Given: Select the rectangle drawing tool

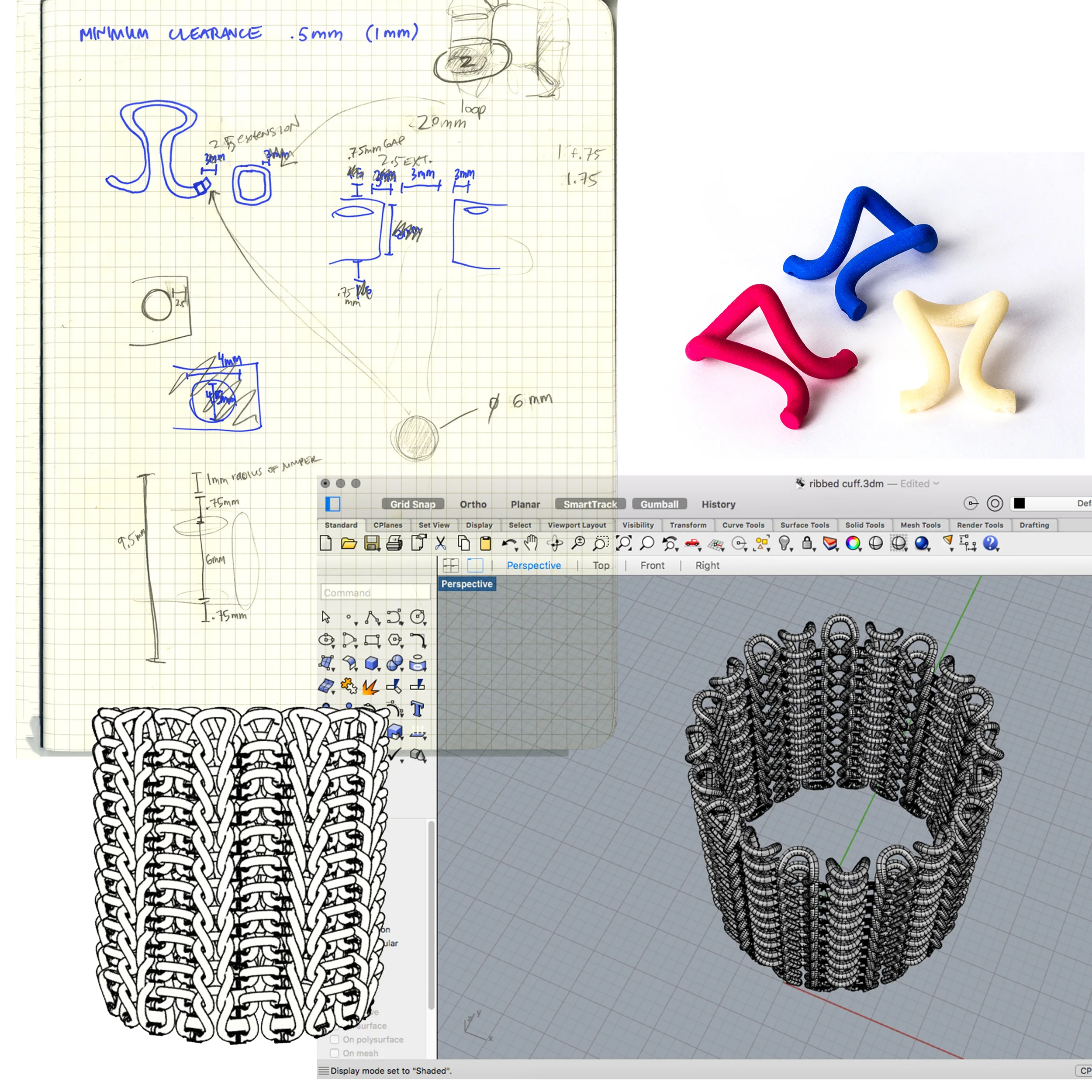Looking at the screenshot, I should (372, 639).
